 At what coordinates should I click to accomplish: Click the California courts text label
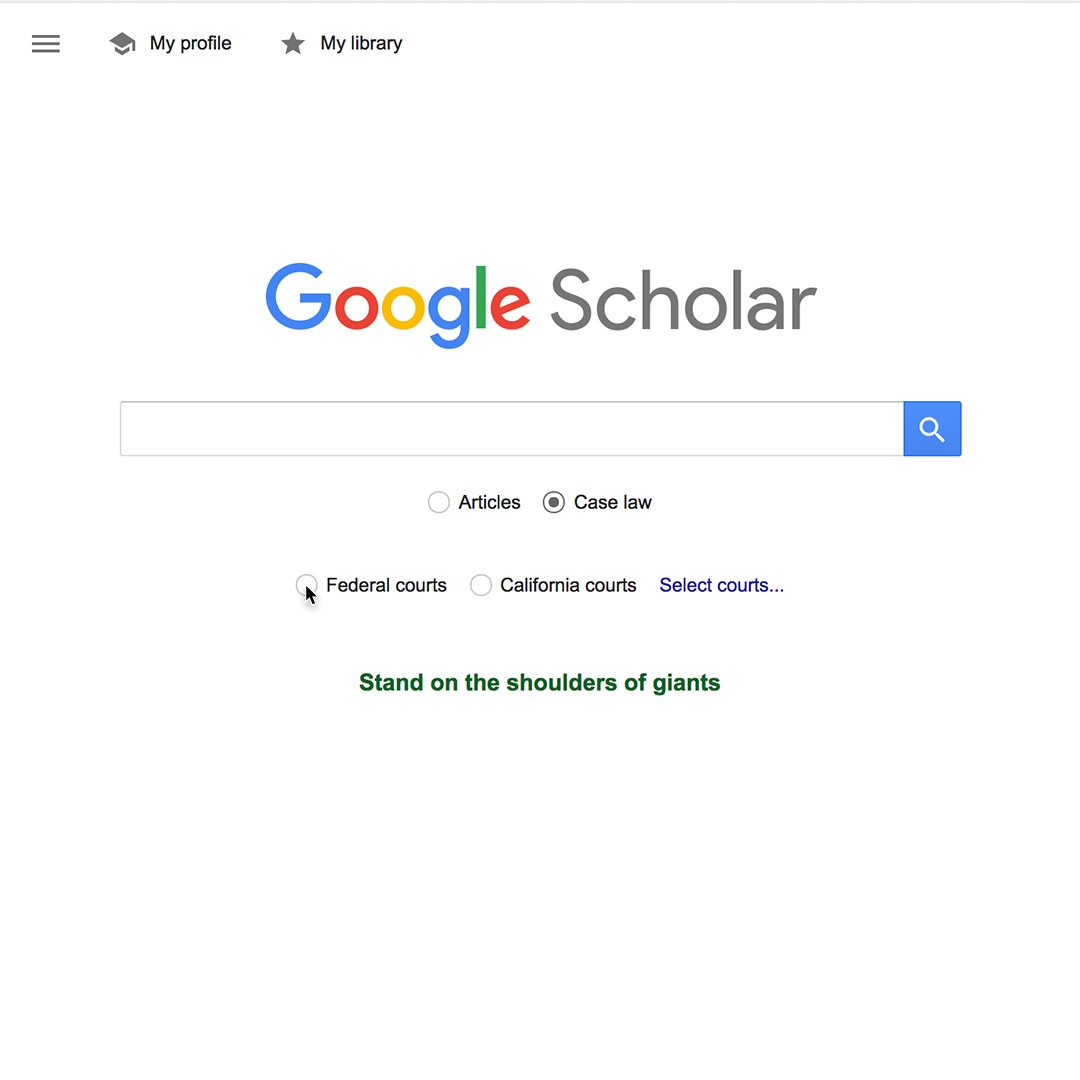[568, 585]
